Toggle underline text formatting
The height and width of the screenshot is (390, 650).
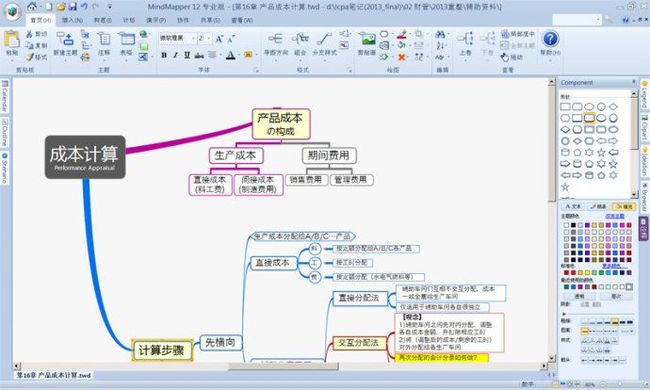(x=187, y=55)
